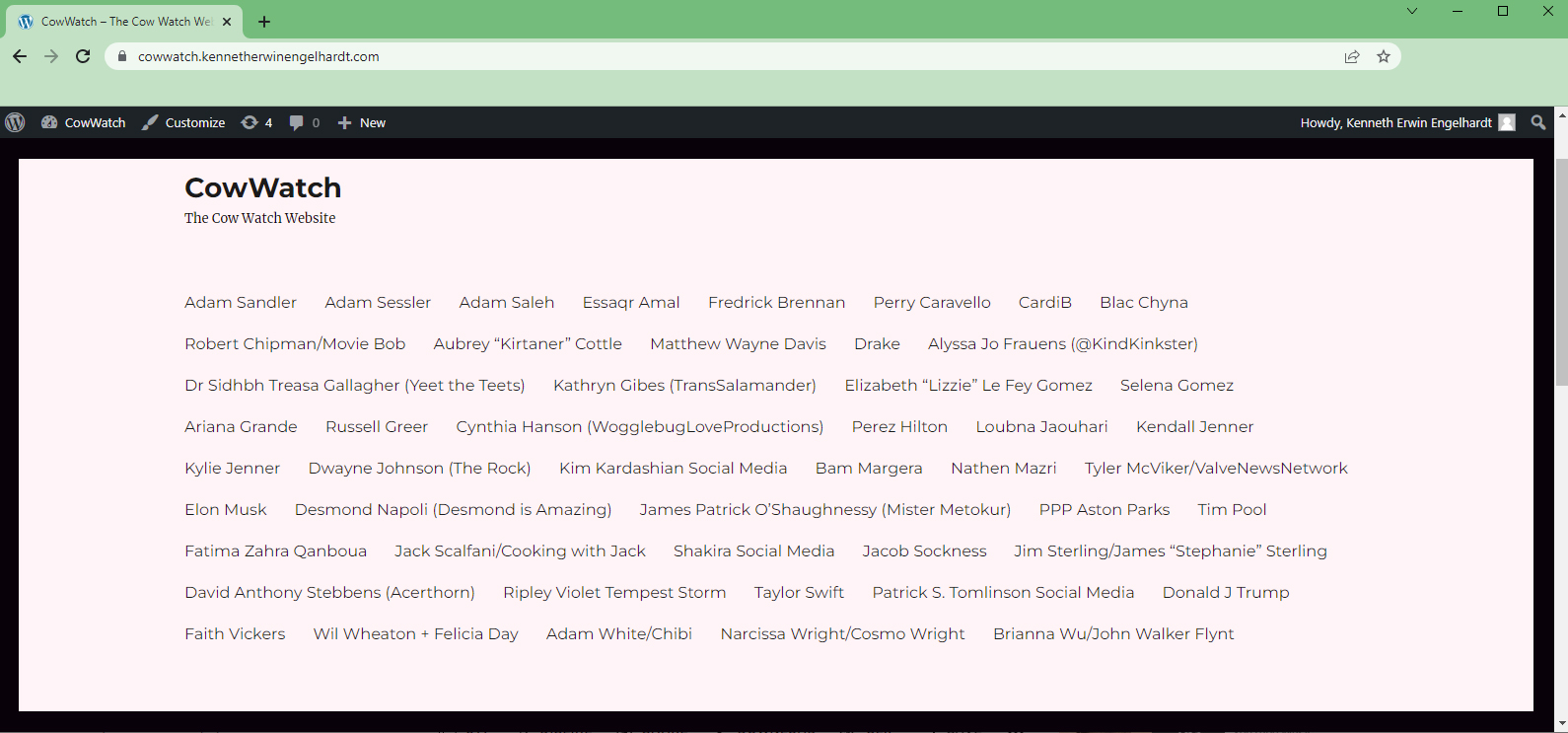Open comments bubble showing 0
1568x733 pixels.
305,122
